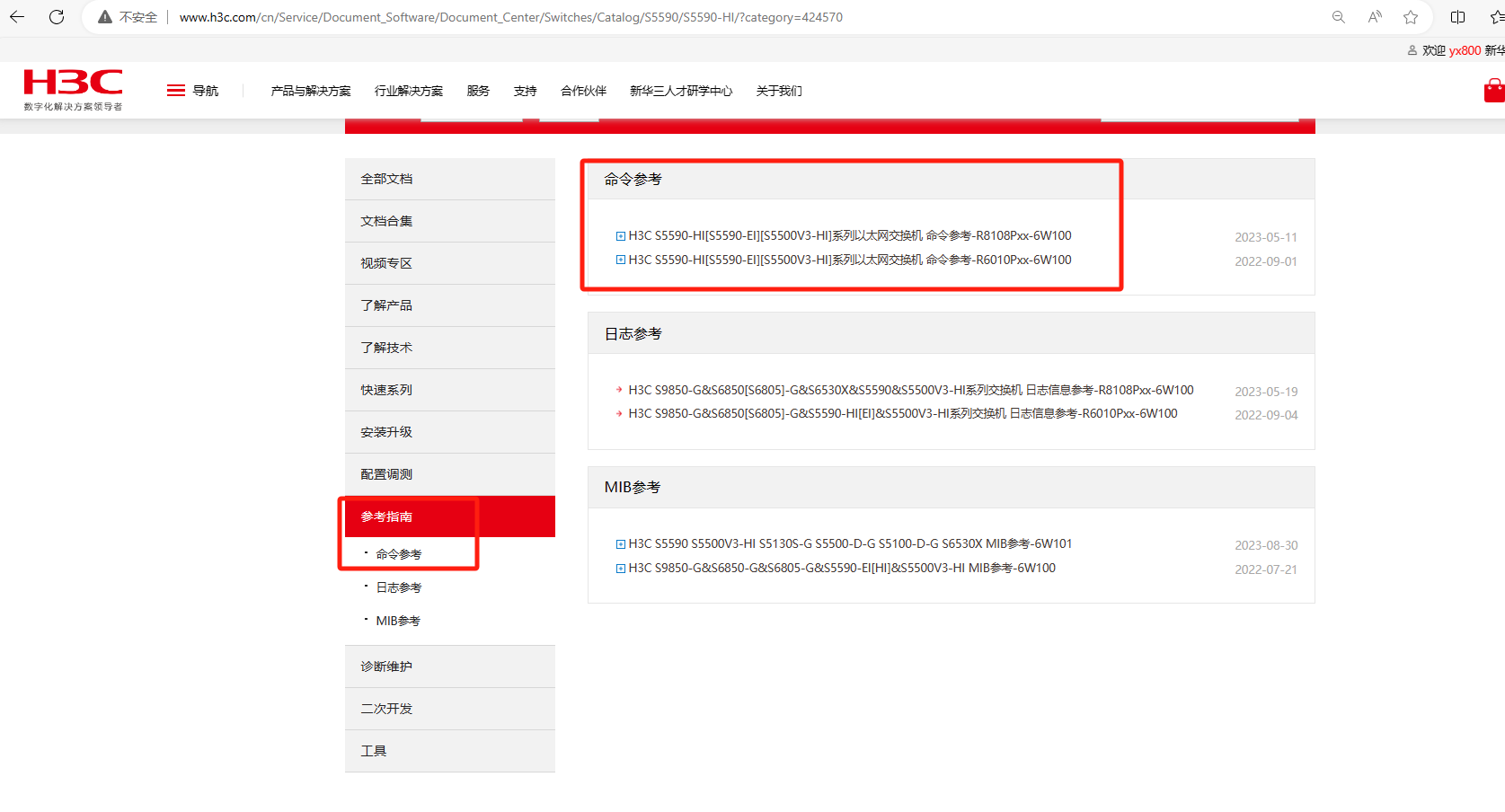
Task: Open 合作伙伴 menu
Action: coord(583,91)
